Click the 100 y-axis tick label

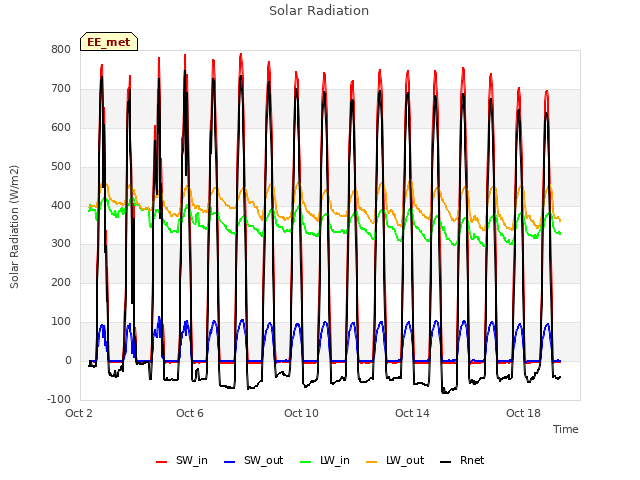coord(61,321)
